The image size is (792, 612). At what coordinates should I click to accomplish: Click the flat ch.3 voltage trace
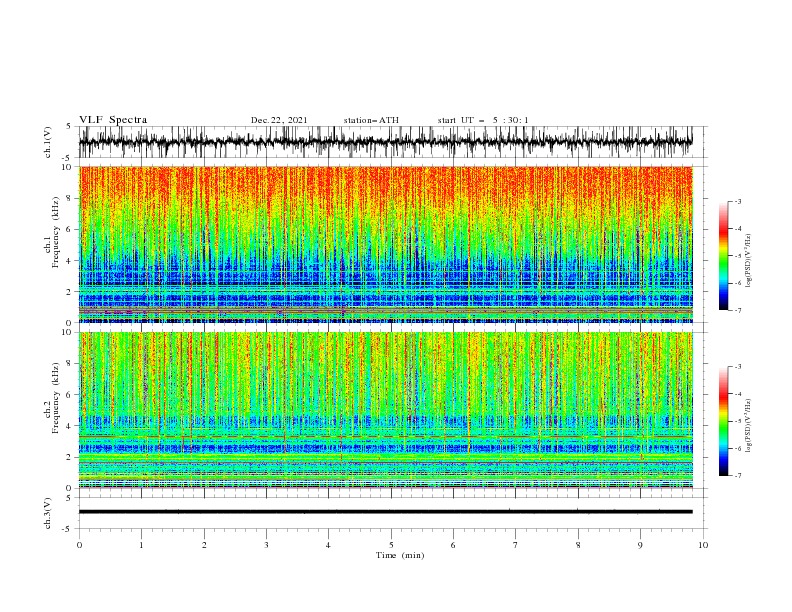pos(386,512)
